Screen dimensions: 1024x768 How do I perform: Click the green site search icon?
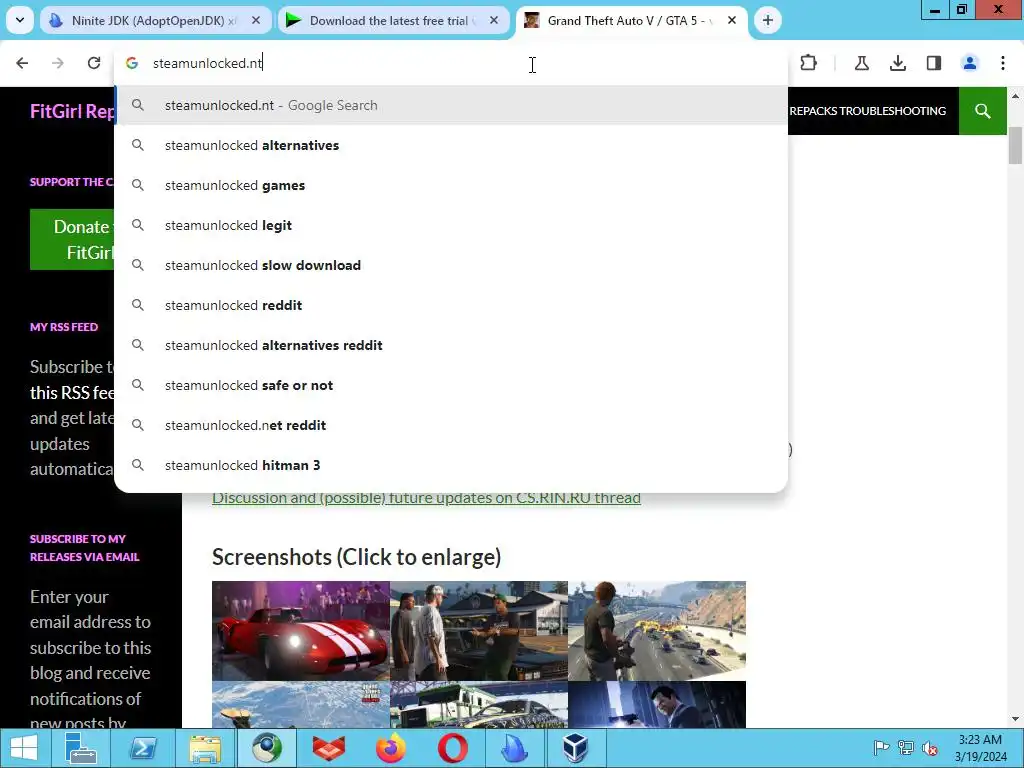982,111
